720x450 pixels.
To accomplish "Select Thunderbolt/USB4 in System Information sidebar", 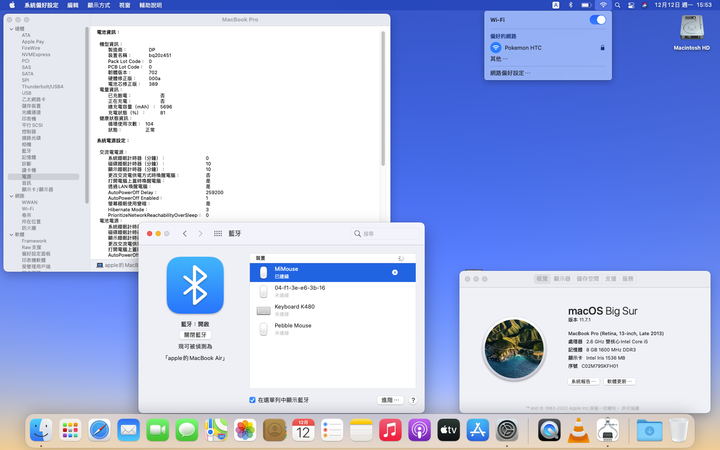I will click(x=44, y=87).
